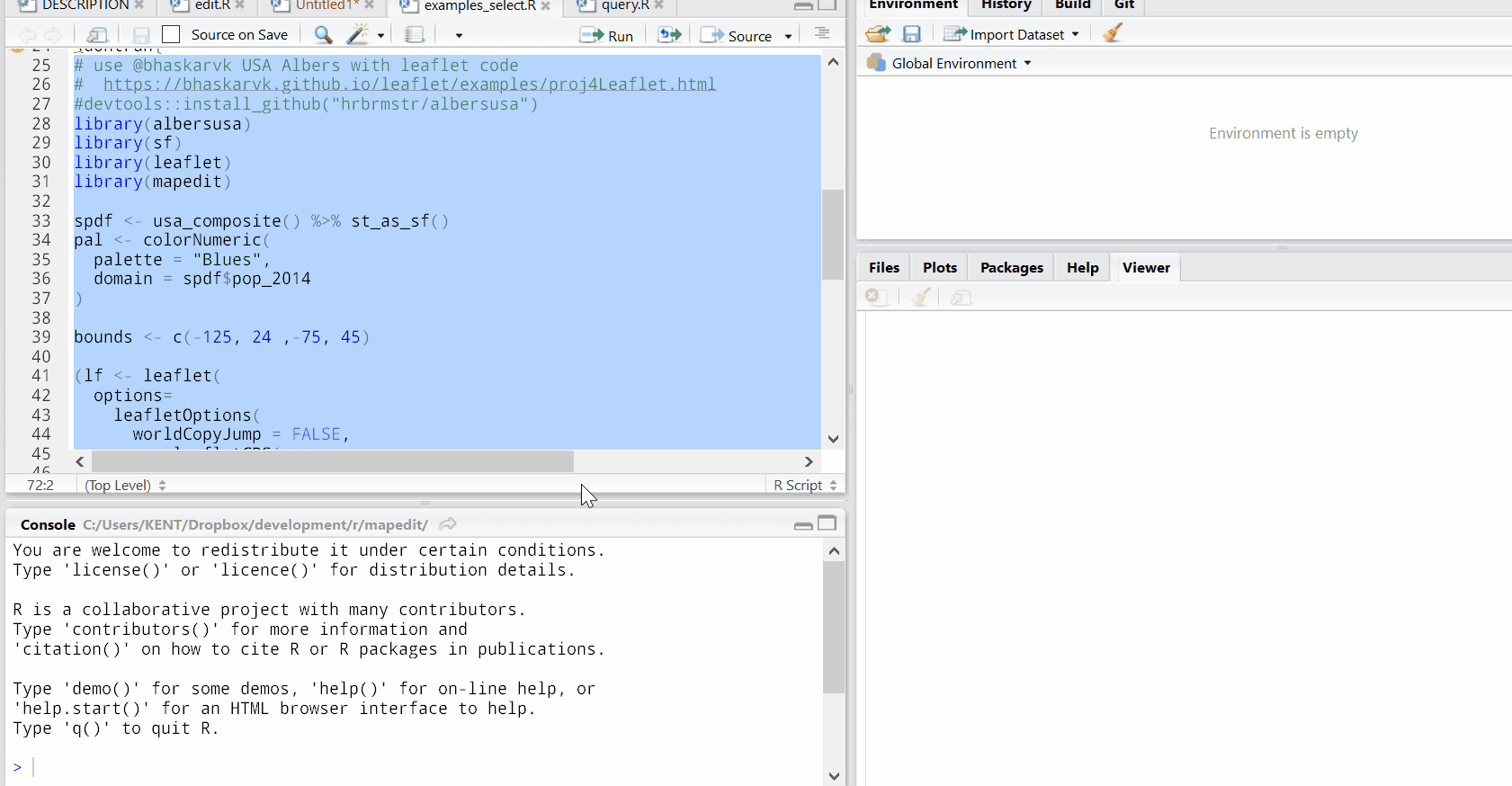Open bhaskarvk proj4Leaflet URL in comment
The width and height of the screenshot is (1512, 786).
(x=409, y=85)
